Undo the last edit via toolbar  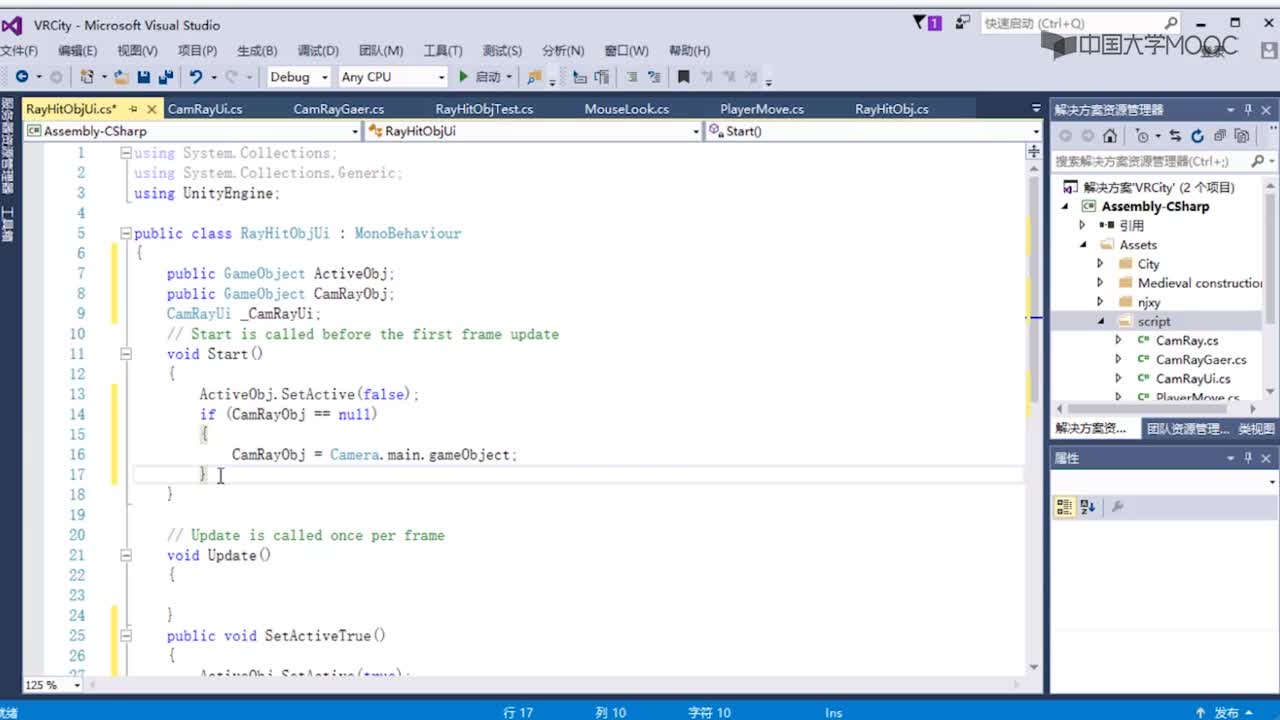(196, 77)
